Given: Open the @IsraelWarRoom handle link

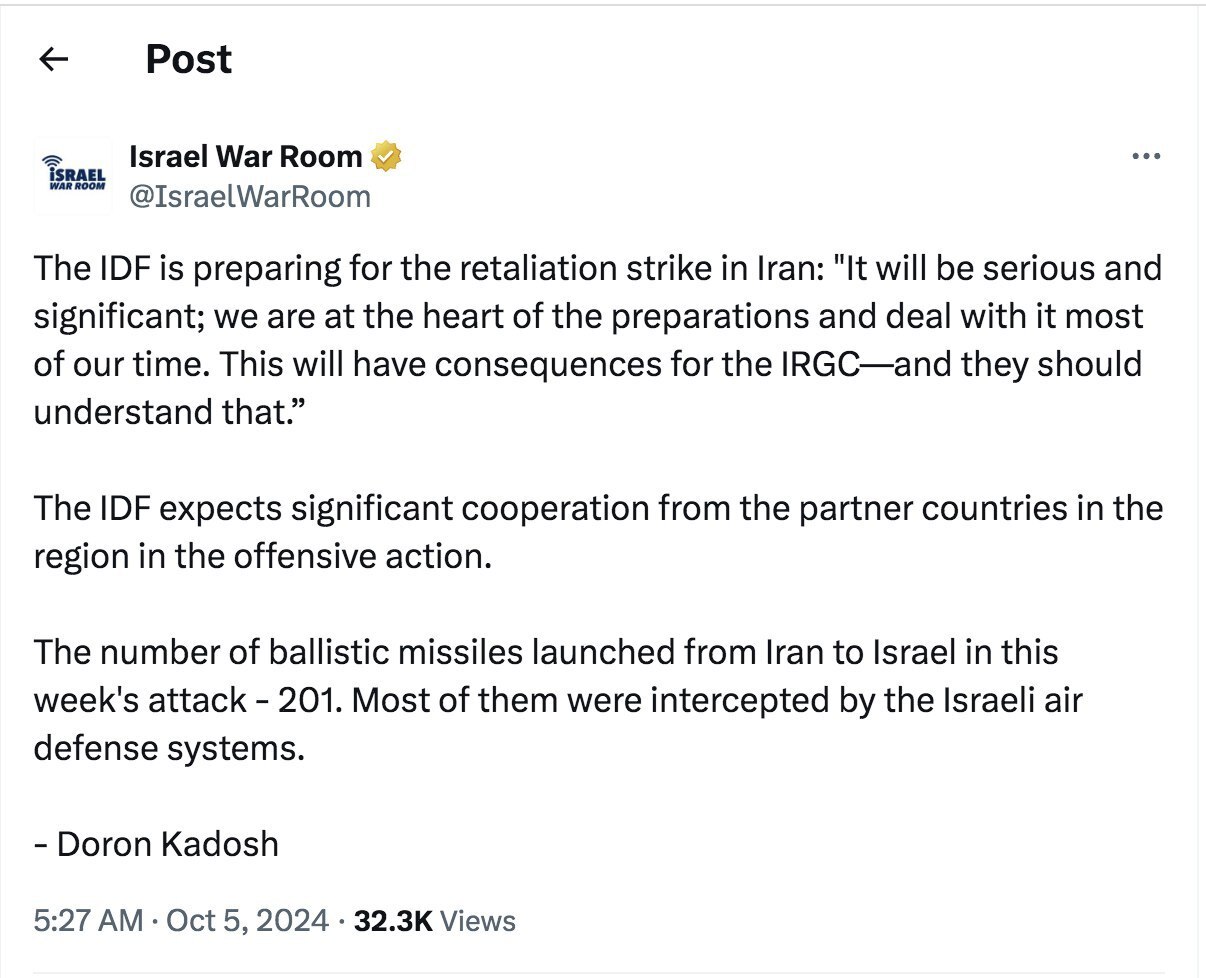Looking at the screenshot, I should tap(250, 196).
